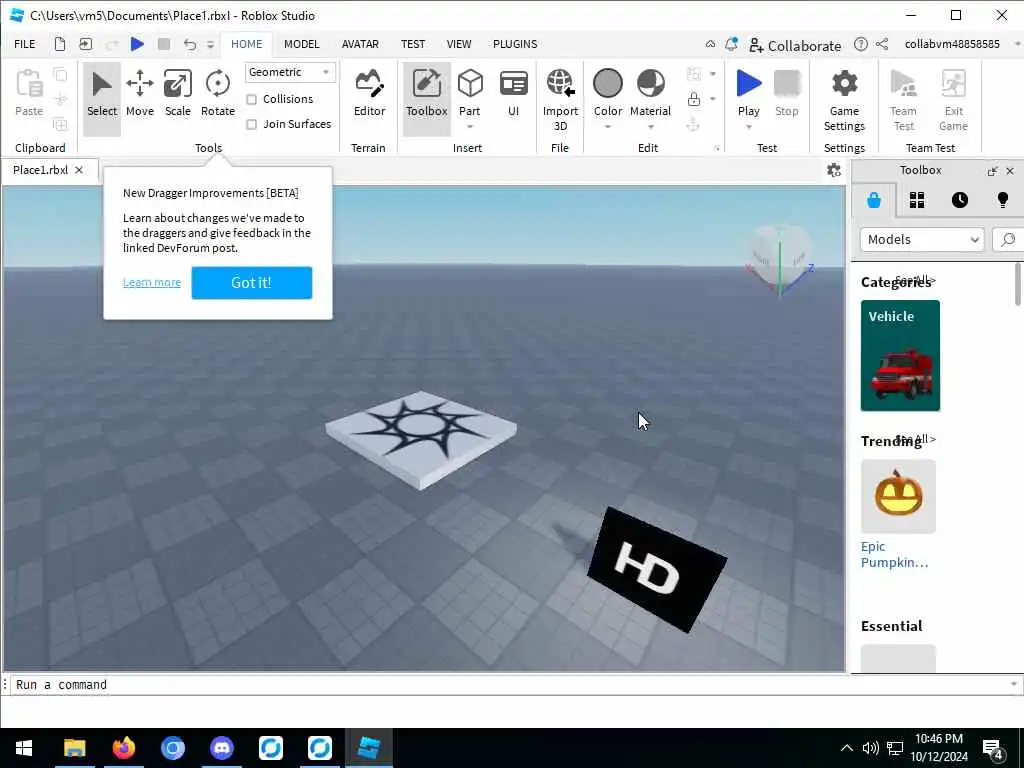
Task: Launch Firefox from taskbar
Action: tap(123, 748)
